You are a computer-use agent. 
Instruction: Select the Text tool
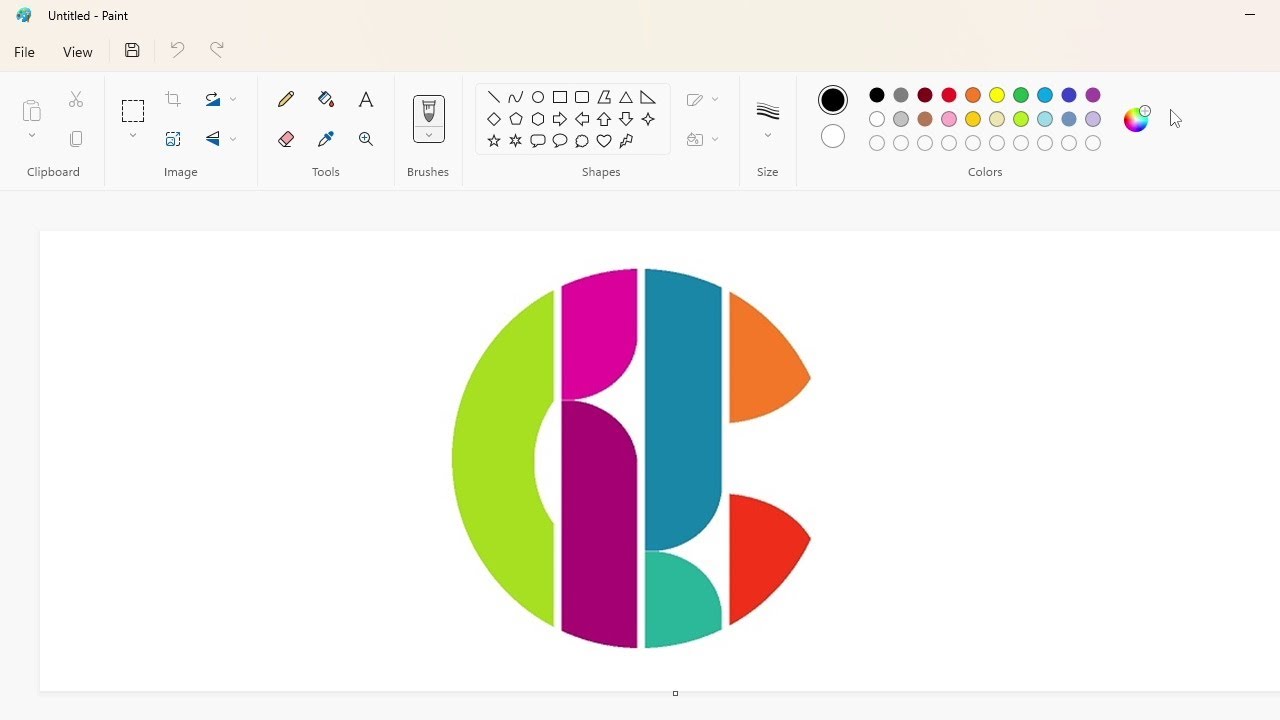point(366,99)
